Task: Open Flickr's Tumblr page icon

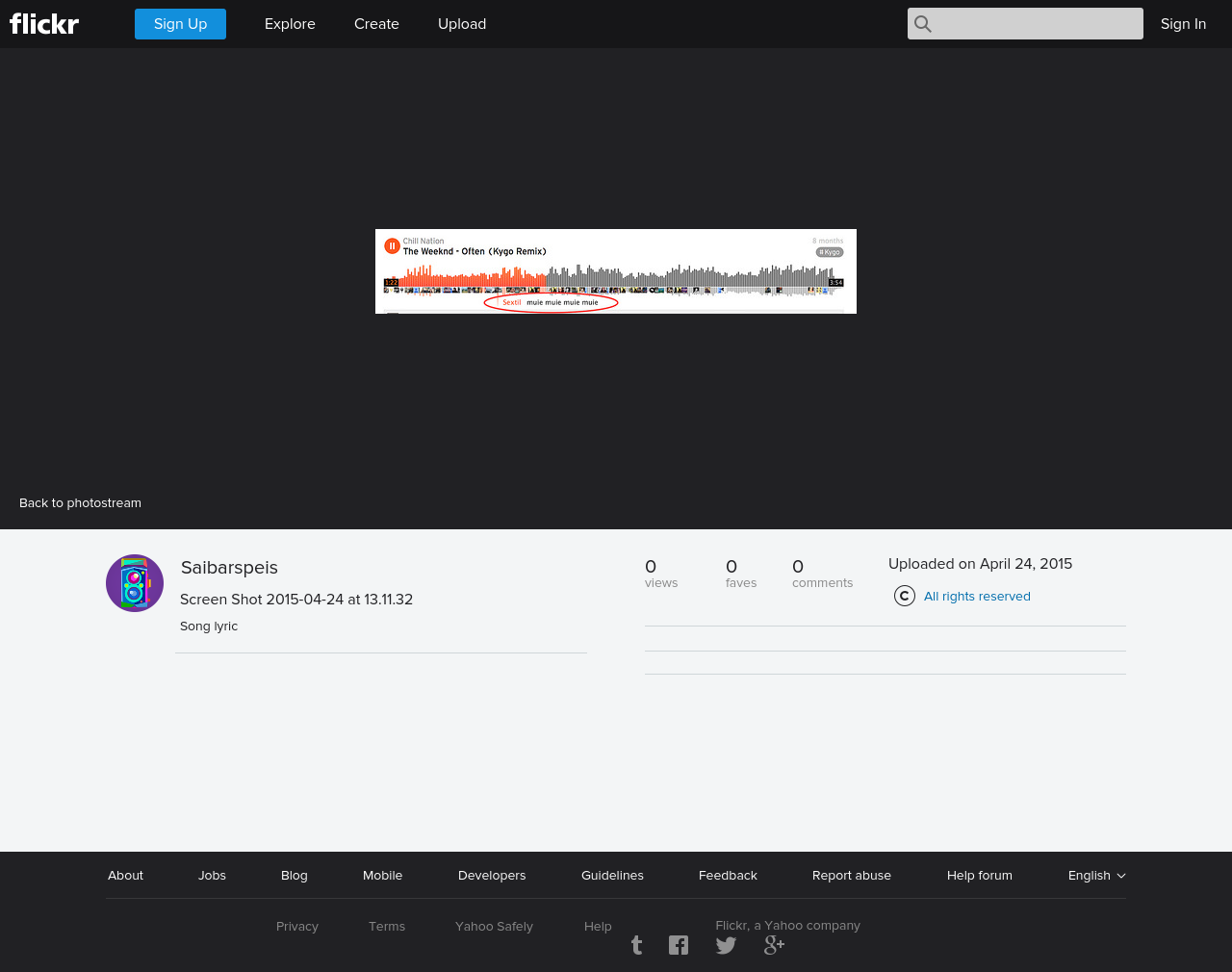Action: coord(636,945)
